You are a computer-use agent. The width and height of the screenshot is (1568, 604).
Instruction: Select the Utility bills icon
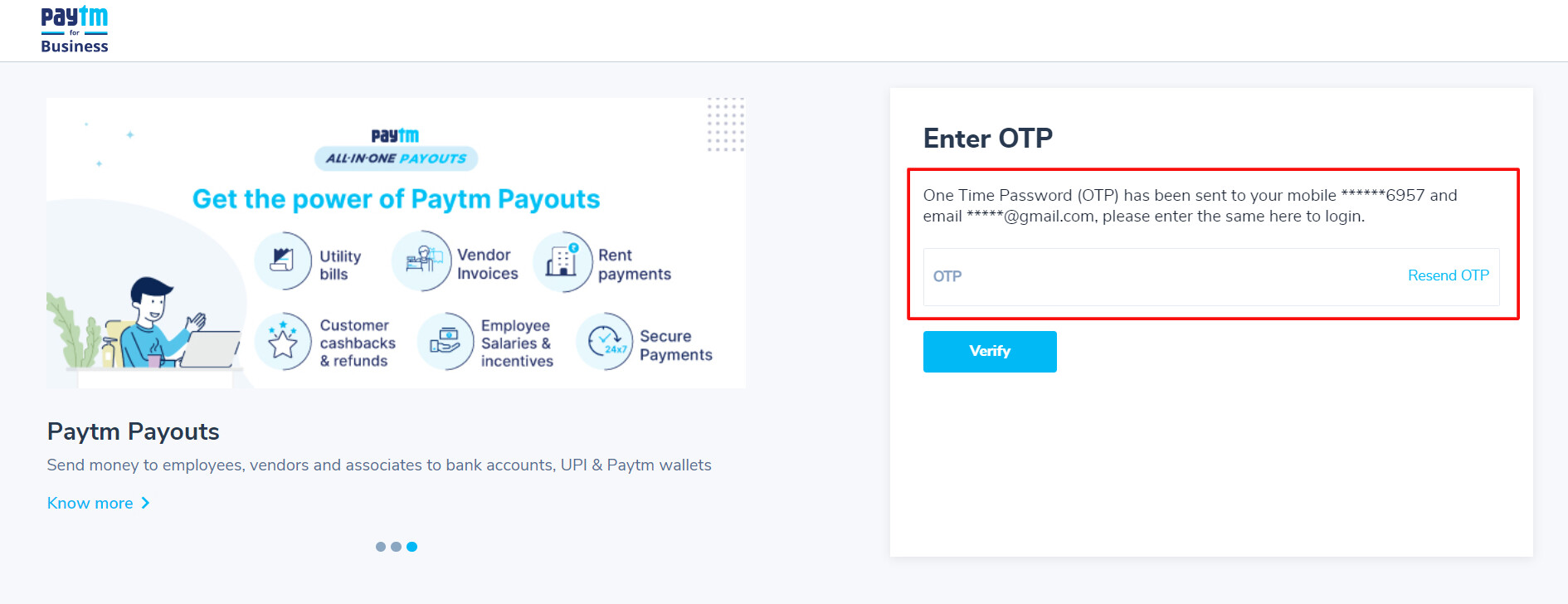click(283, 261)
